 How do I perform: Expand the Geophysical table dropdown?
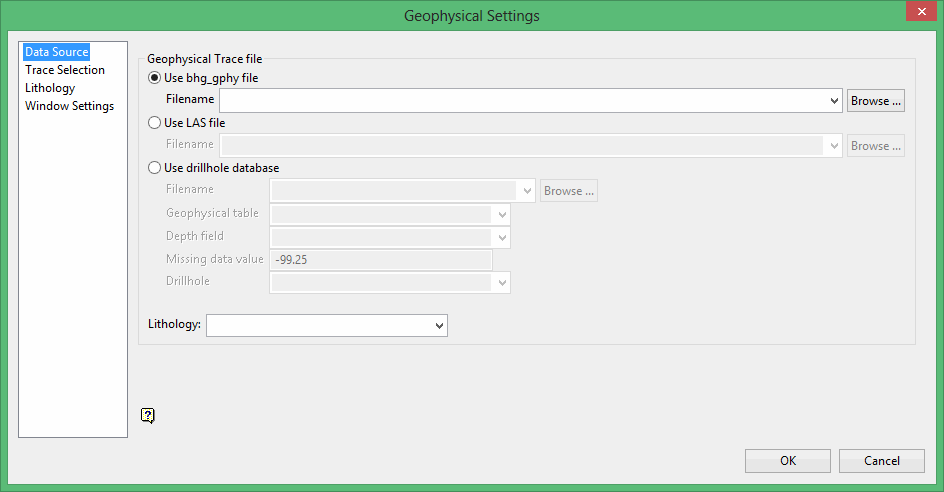pos(501,215)
